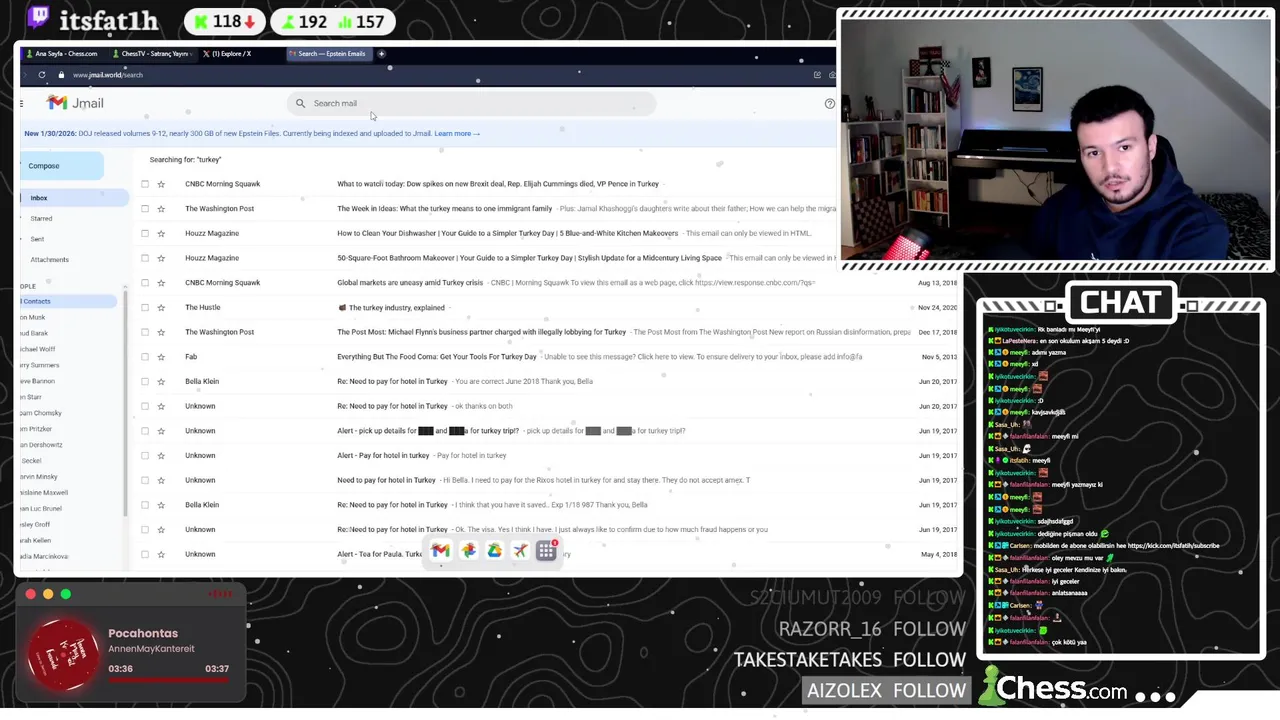Open the Inbox folder in sidebar
Screen dimensions: 1280x720
[x=74, y=198]
